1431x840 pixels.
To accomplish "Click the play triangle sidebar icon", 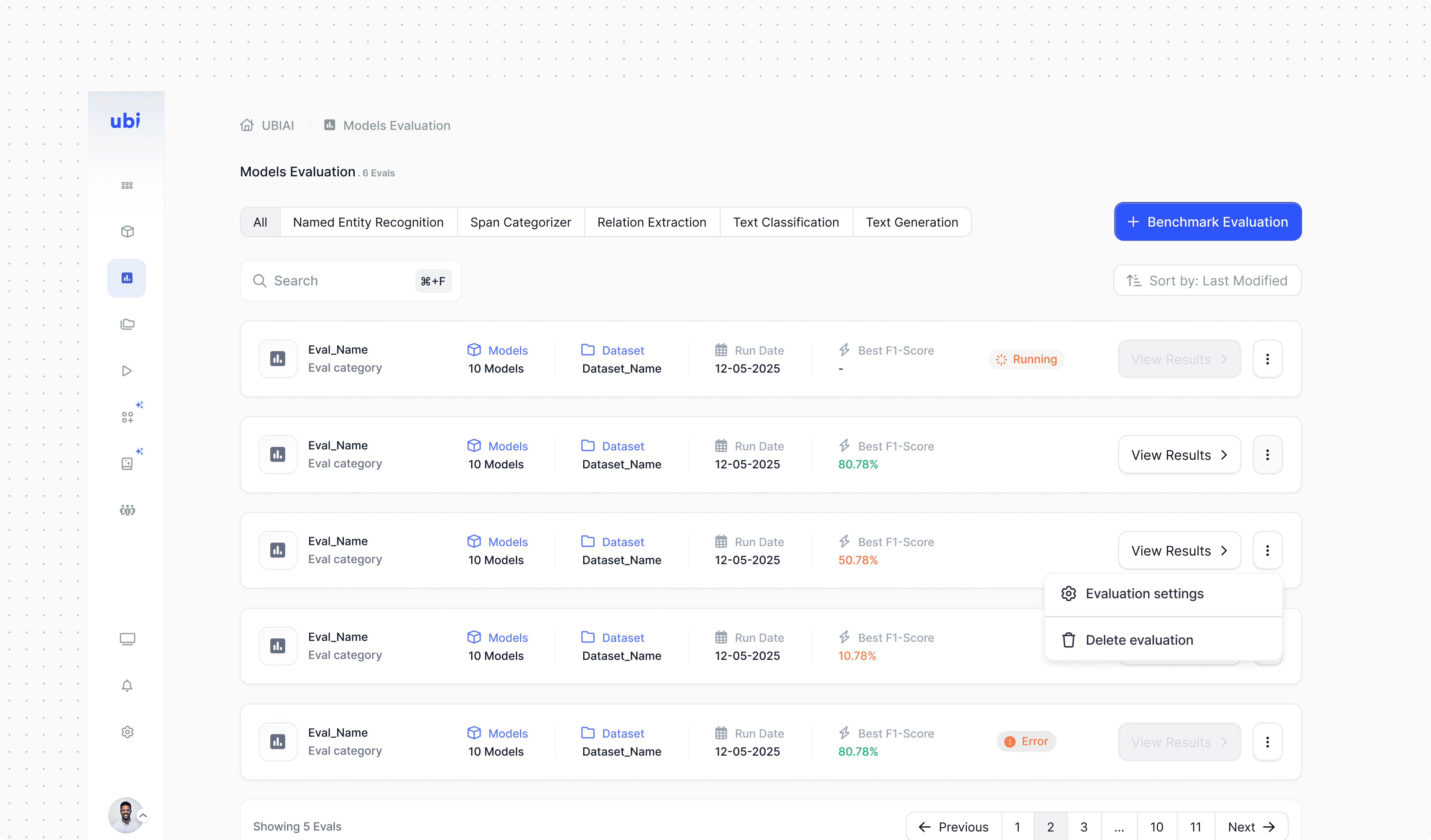I will (127, 371).
